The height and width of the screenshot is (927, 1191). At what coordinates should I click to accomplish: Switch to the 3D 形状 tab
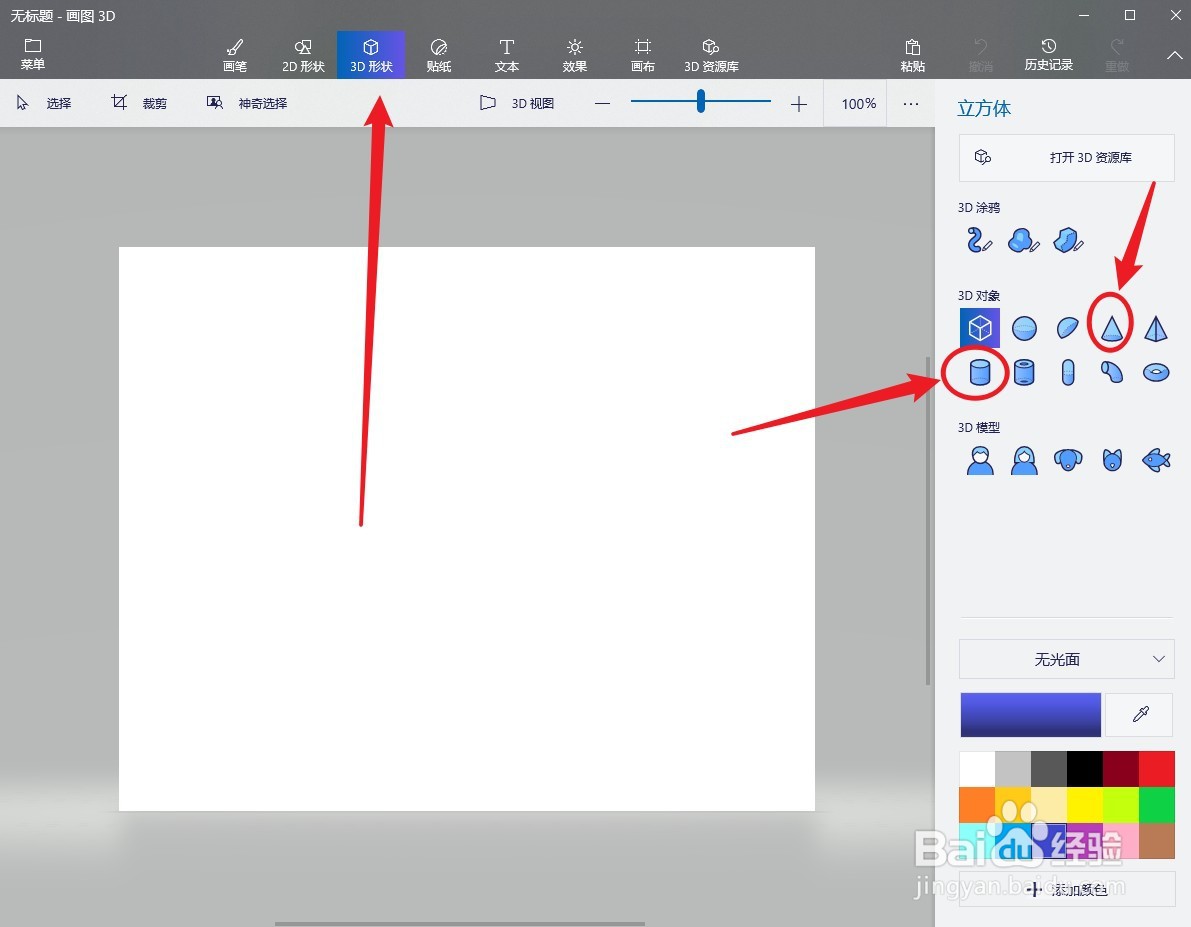point(371,55)
